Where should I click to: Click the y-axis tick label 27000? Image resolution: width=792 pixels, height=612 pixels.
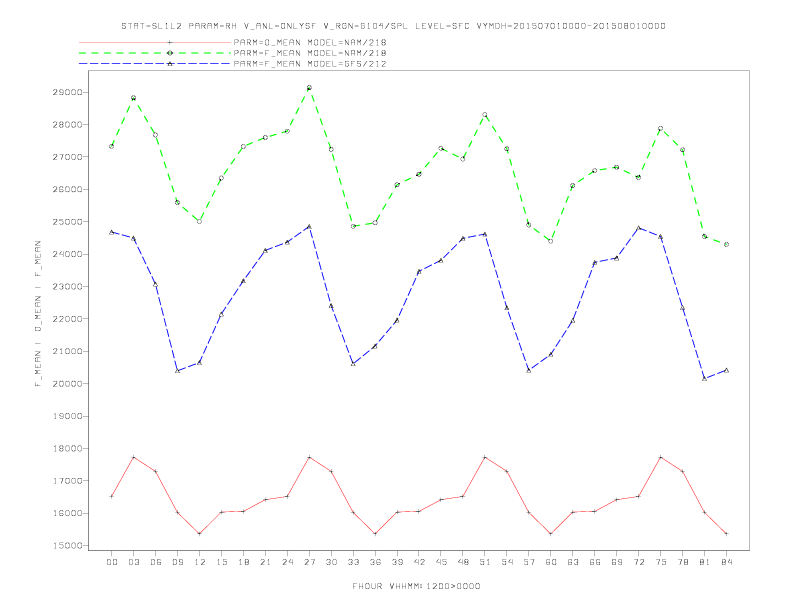[68, 157]
